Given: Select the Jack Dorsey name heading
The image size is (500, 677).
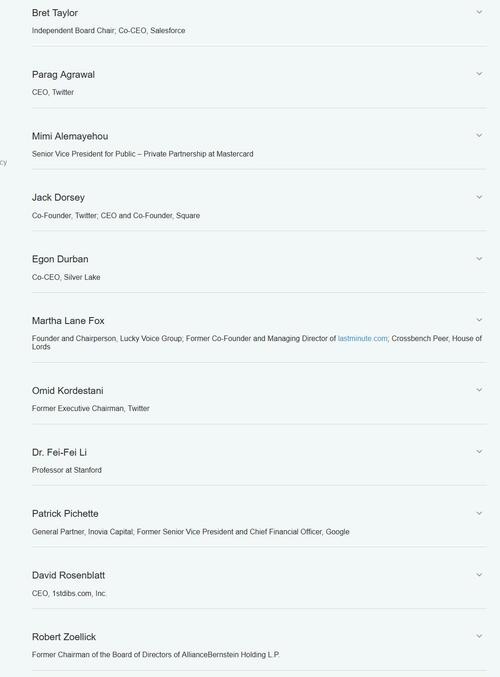Looking at the screenshot, I should coord(58,198).
